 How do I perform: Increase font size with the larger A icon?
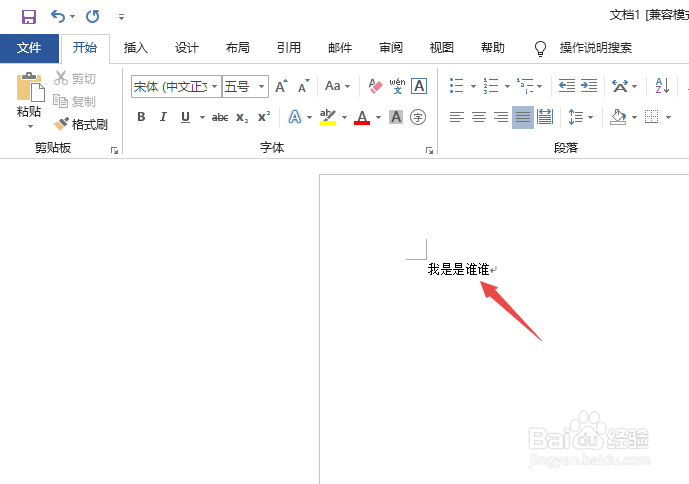(281, 86)
